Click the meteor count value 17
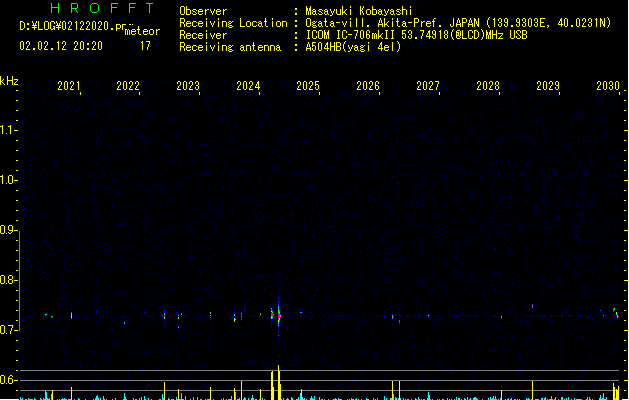Viewport: 629px width, 400px height. click(x=145, y=46)
